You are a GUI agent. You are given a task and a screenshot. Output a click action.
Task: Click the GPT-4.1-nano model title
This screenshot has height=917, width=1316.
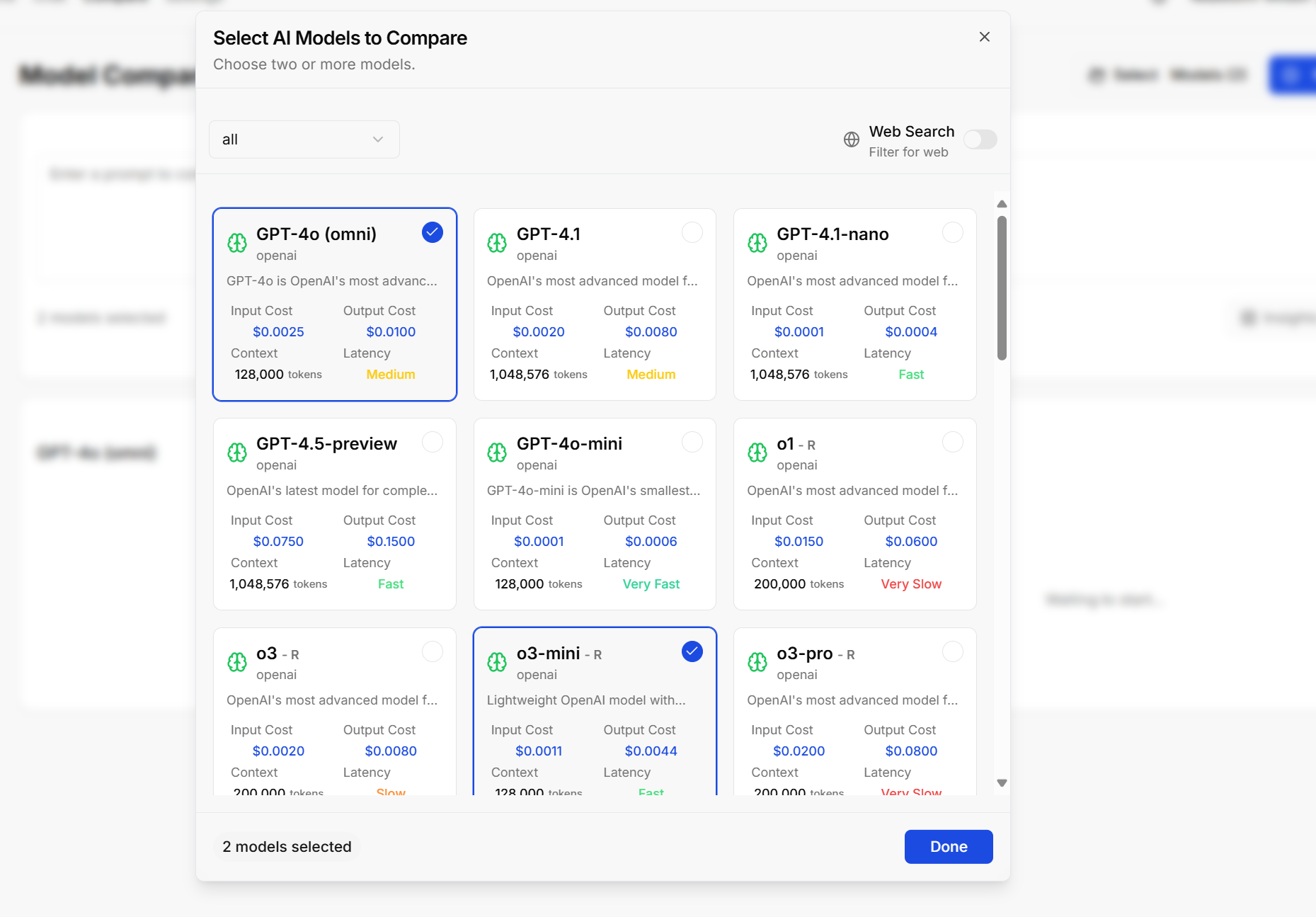[832, 234]
